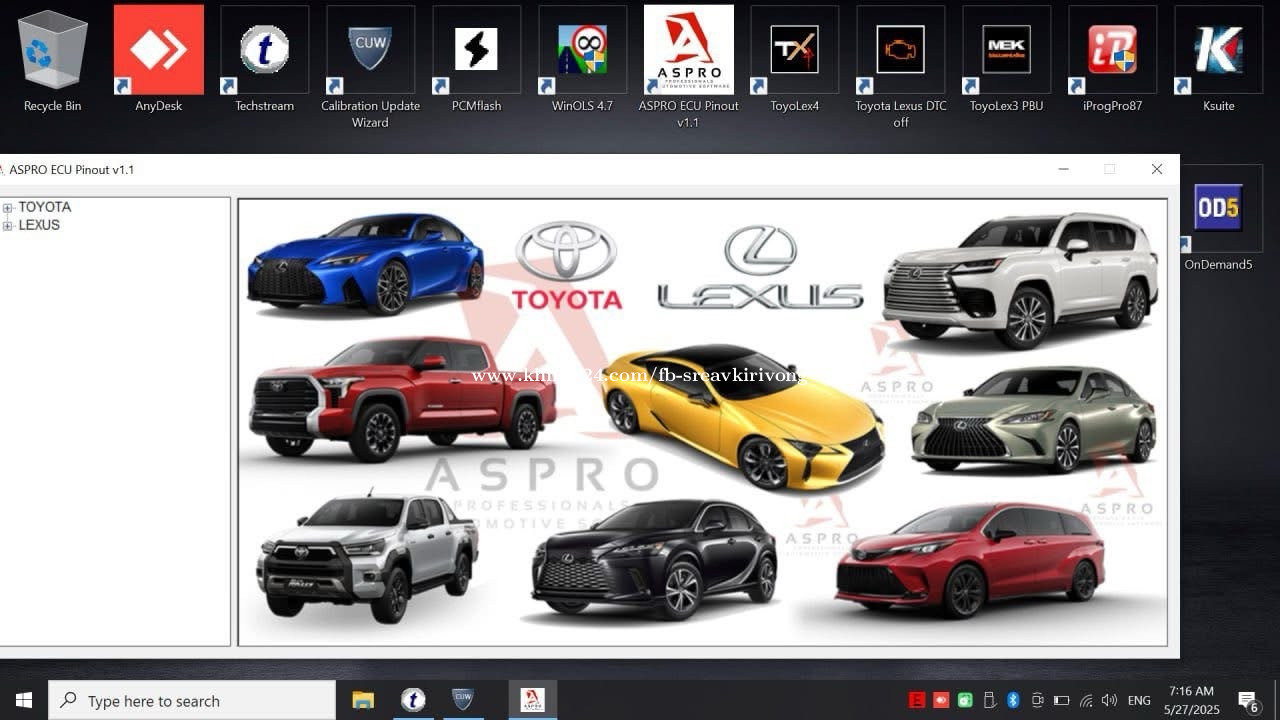Expand the LEXUS tree node
Viewport: 1280px width, 720px height.
[x=8, y=226]
